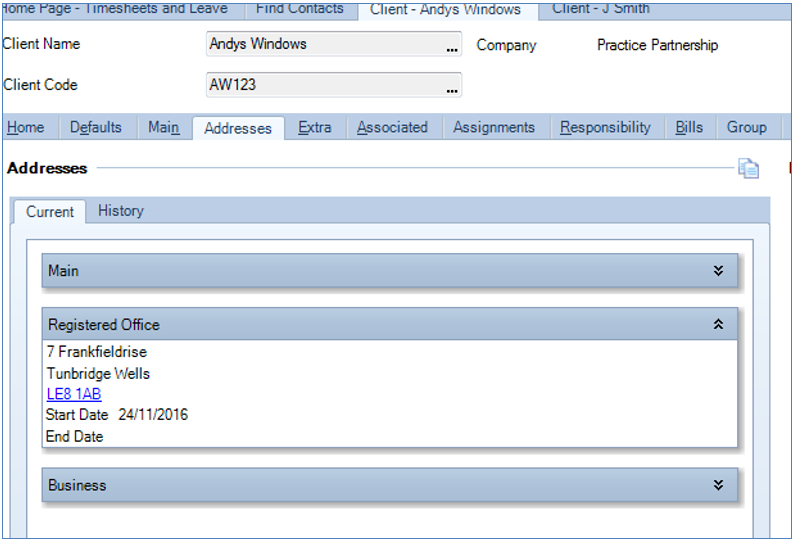This screenshot has height=543, width=795.
Task: Select the Client - Andys Windows tab
Action: [x=448, y=10]
